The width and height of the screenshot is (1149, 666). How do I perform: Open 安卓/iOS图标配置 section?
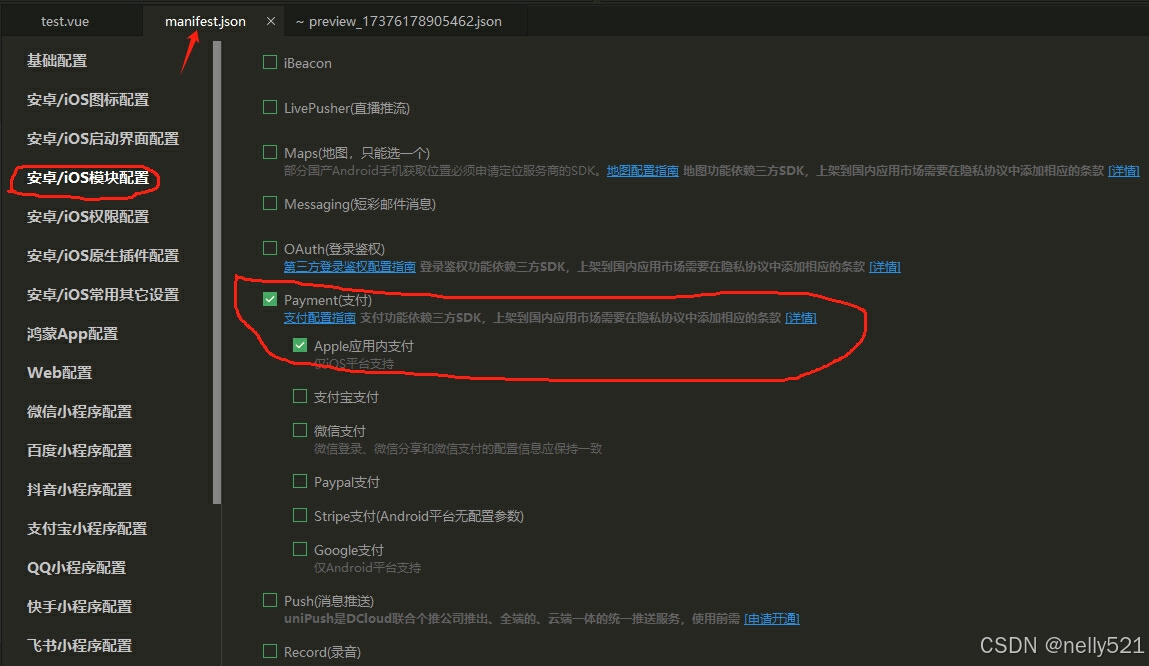tap(88, 100)
